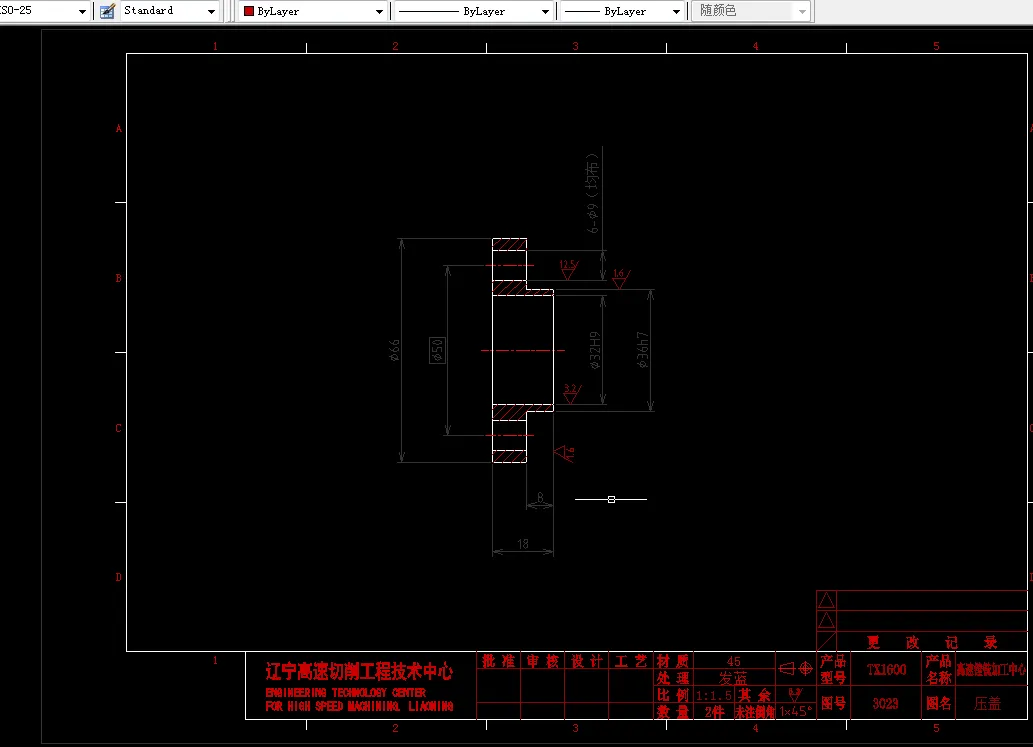Click the 发蓝 treatment value
1033x747 pixels.
click(733, 678)
